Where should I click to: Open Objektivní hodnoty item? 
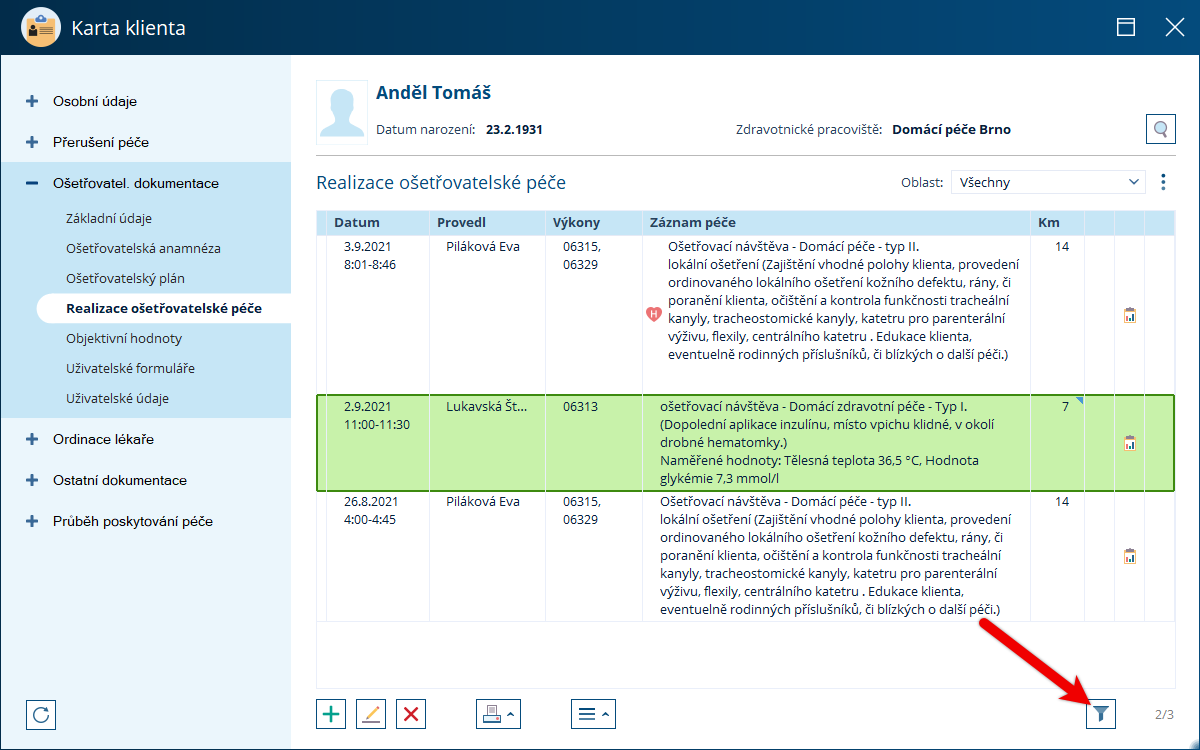[124, 338]
